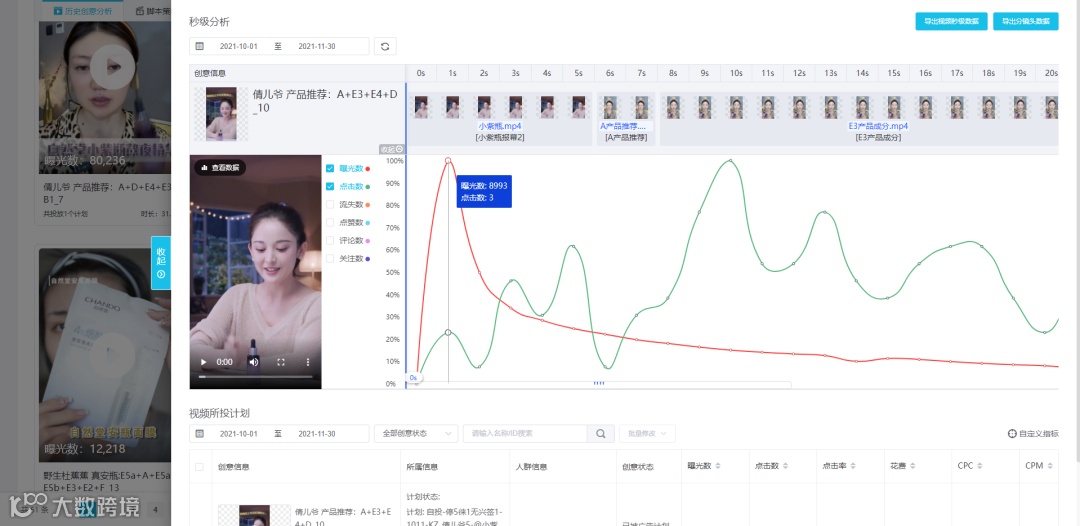Collapse timeline with small 收起 toggle
Image resolution: width=1080 pixels, height=526 pixels.
click(x=391, y=149)
